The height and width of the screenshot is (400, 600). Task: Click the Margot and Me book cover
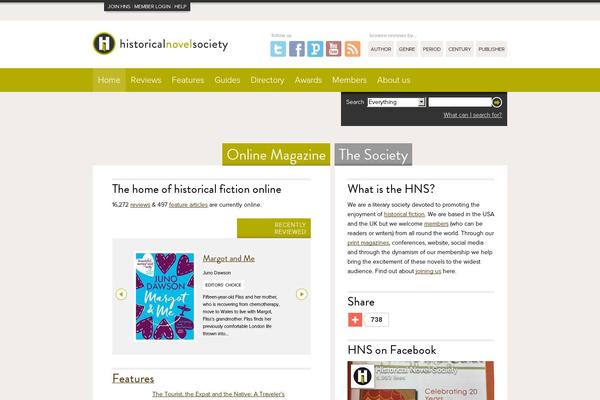[x=165, y=296]
